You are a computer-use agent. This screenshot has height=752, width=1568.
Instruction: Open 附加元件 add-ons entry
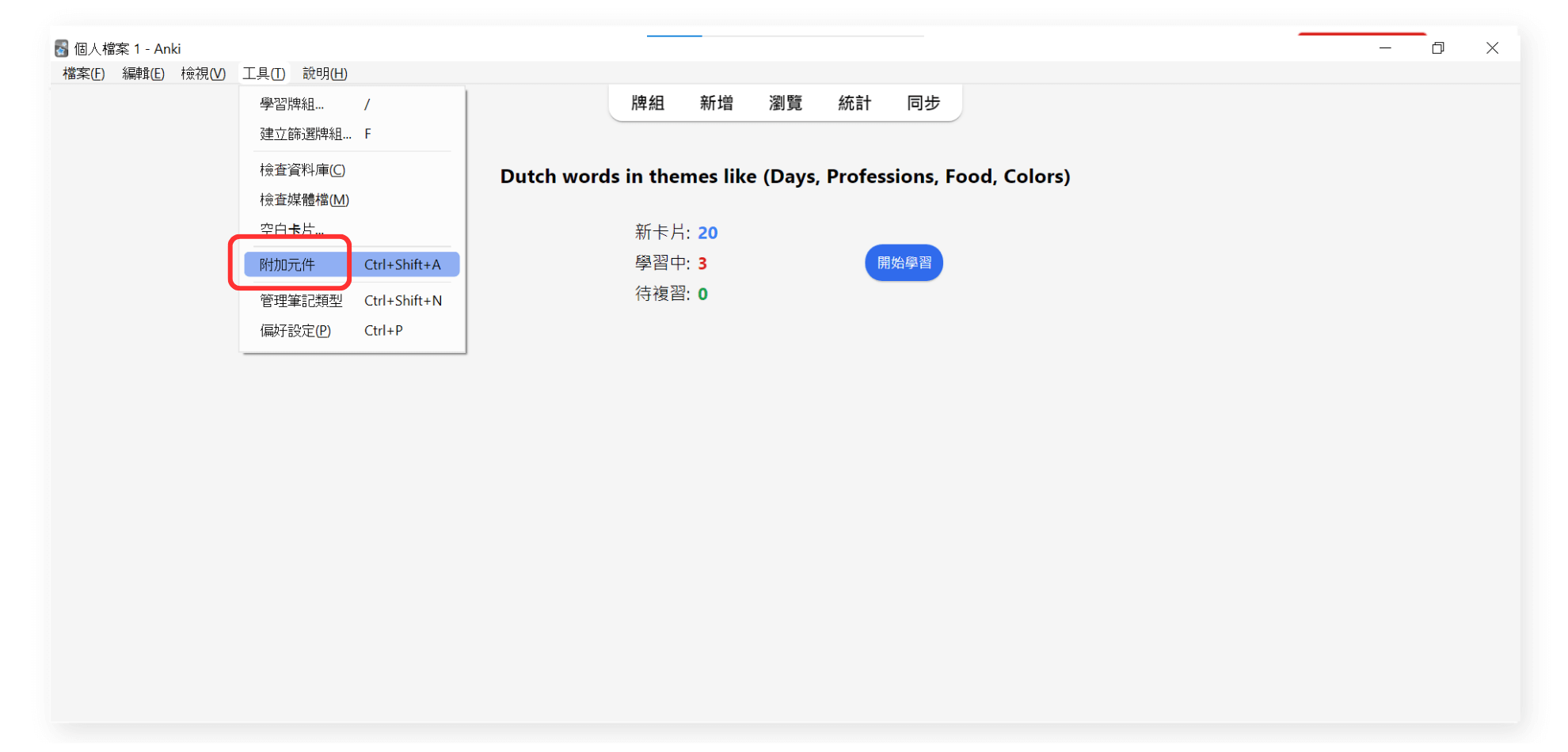pyautogui.click(x=287, y=265)
